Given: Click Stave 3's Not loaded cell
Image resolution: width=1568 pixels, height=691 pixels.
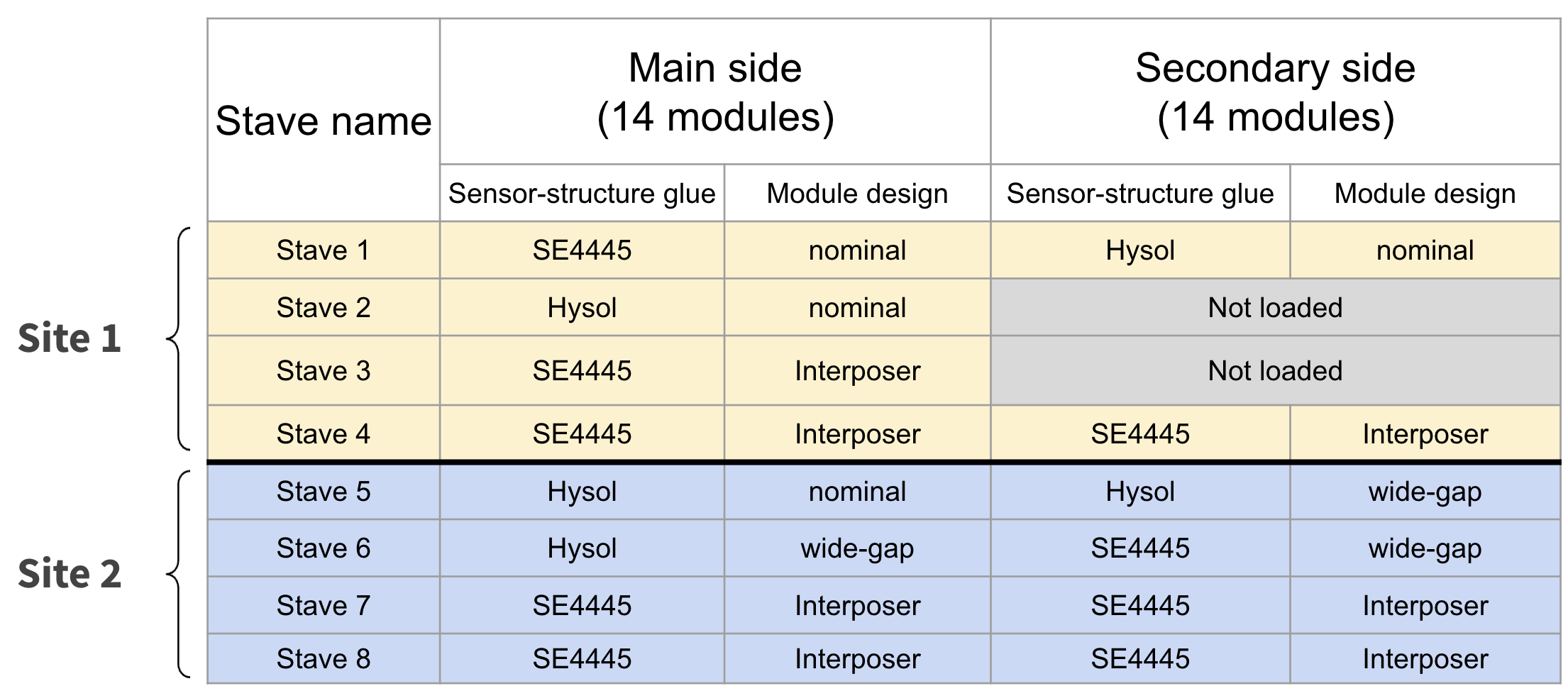Looking at the screenshot, I should click(1275, 371).
